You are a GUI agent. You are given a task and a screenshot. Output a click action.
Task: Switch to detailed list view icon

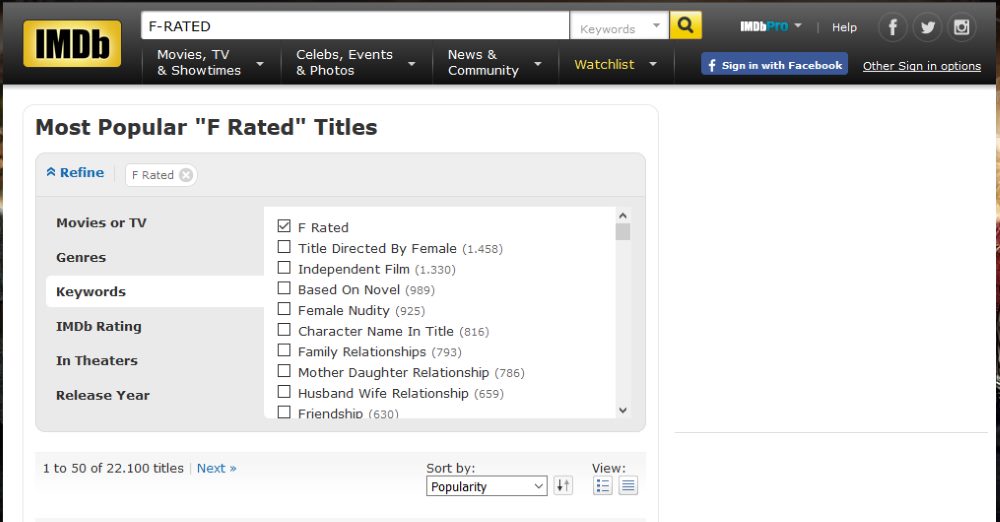pyautogui.click(x=603, y=486)
